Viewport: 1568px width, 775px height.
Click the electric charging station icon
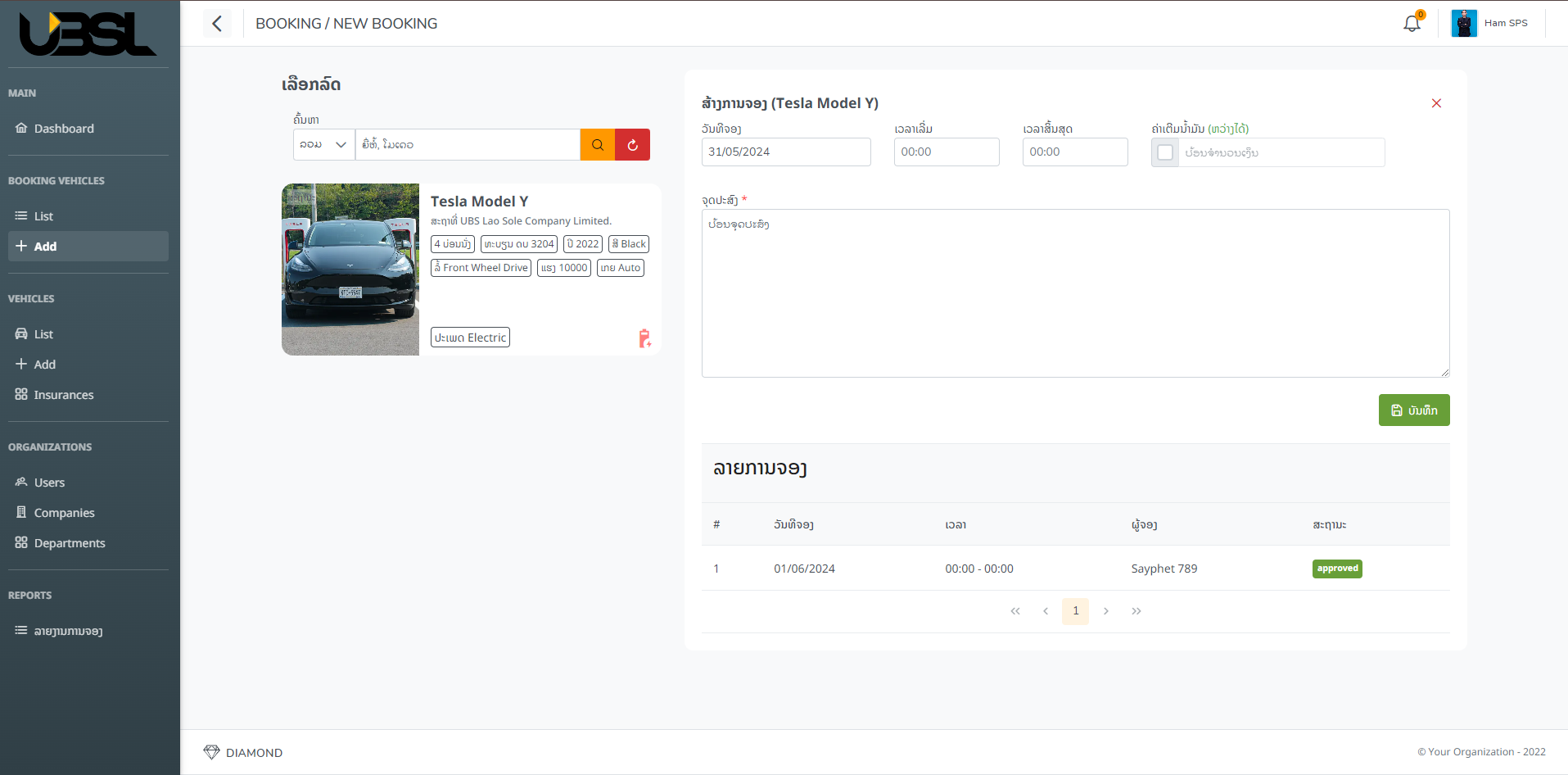(644, 338)
